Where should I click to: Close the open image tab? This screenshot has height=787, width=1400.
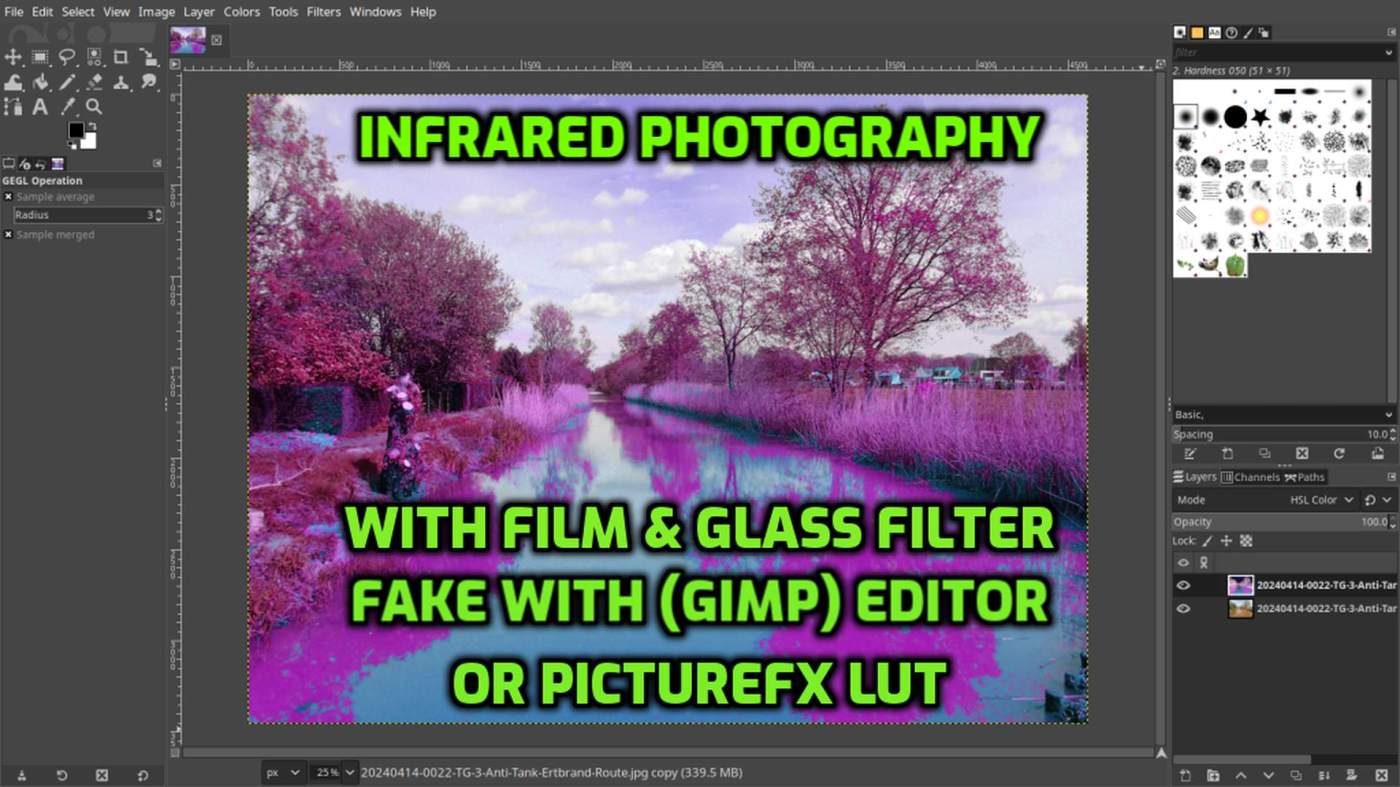point(216,41)
